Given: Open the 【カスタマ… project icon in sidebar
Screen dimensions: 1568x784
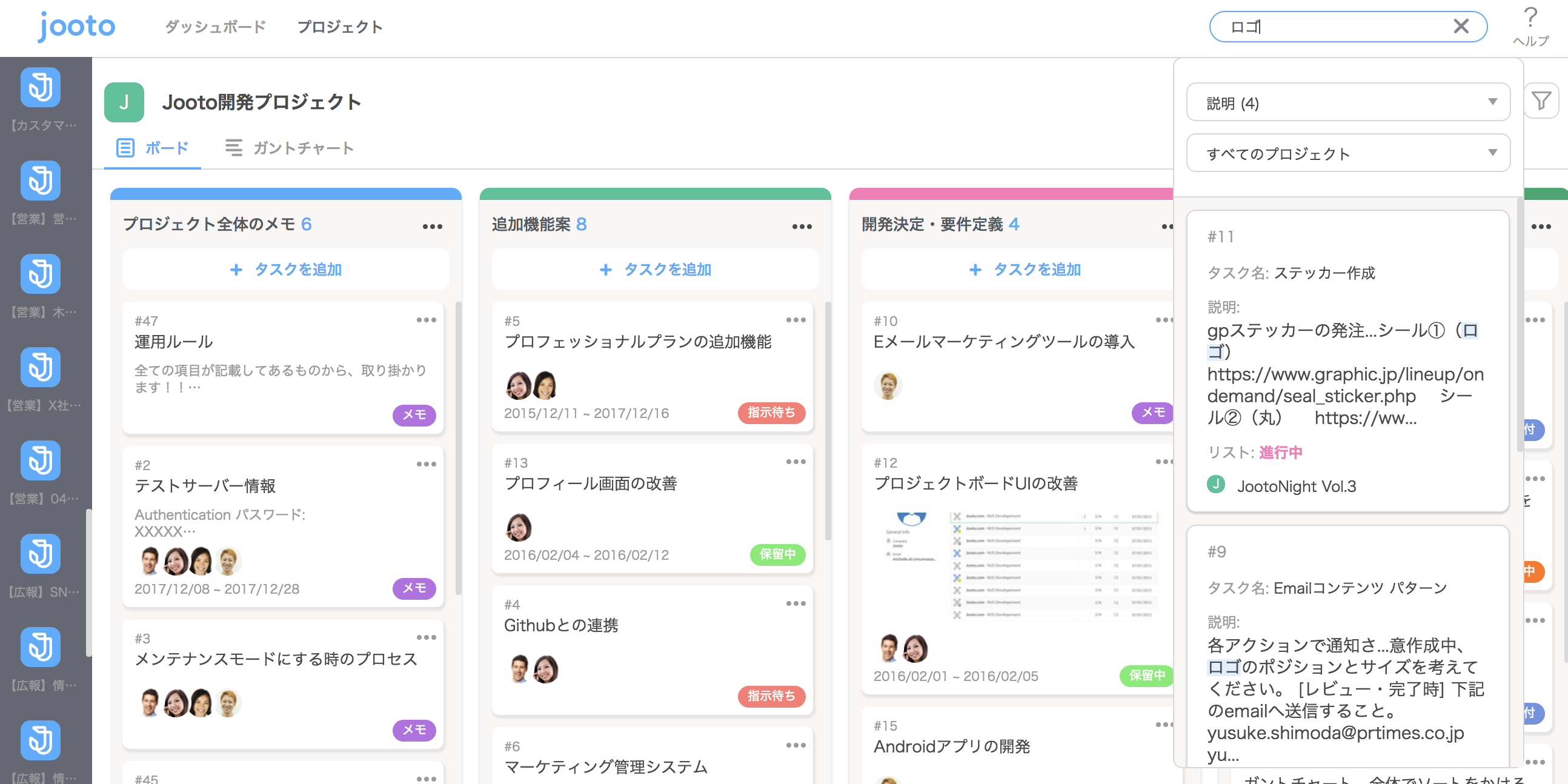Looking at the screenshot, I should (x=40, y=87).
